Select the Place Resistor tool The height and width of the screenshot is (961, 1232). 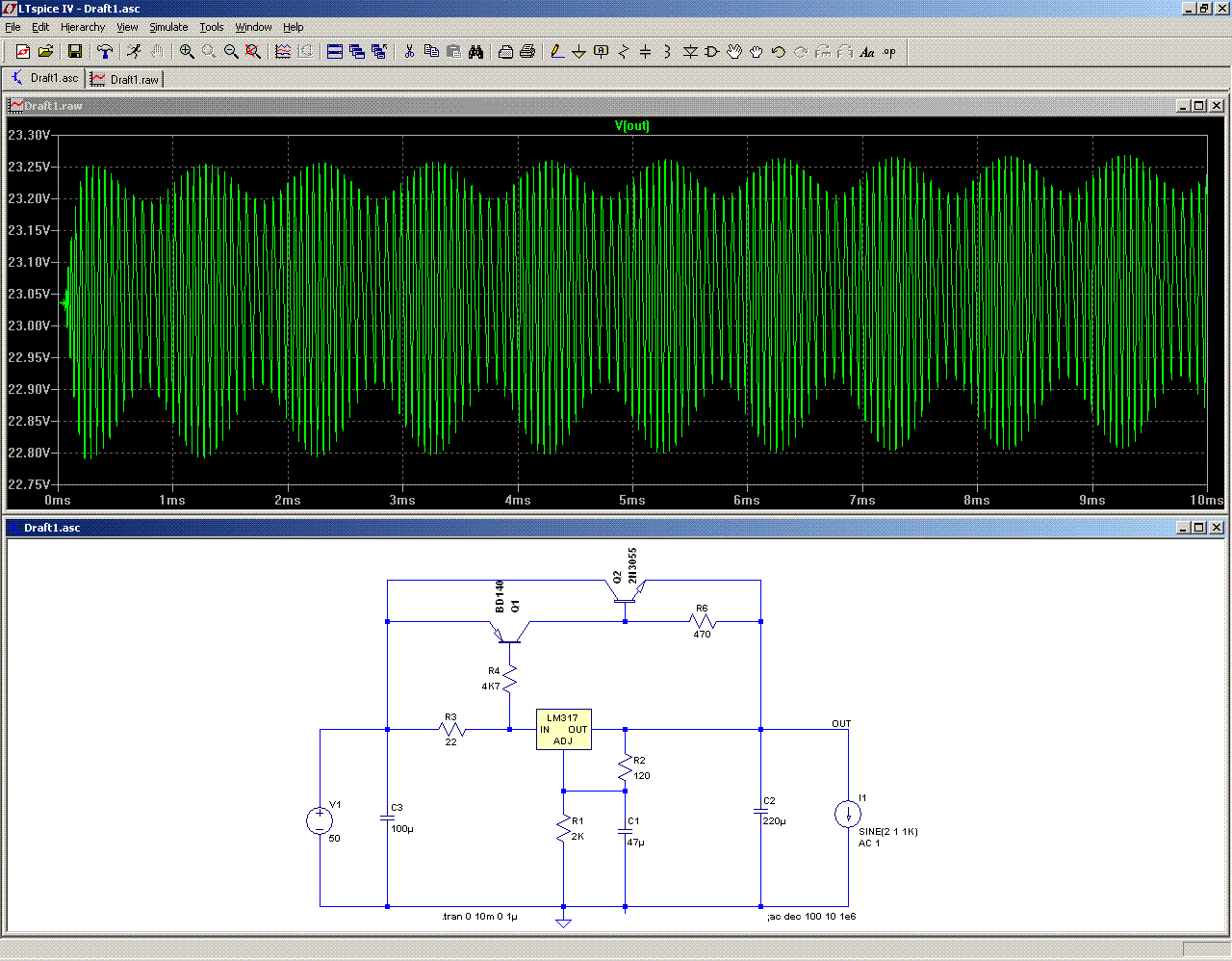623,52
